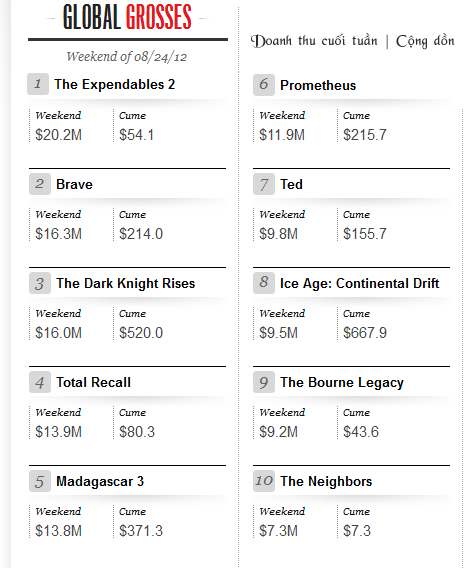Click the Doanh thu cuối tuần label
Viewport: 468px width, 568px height.
314,41
